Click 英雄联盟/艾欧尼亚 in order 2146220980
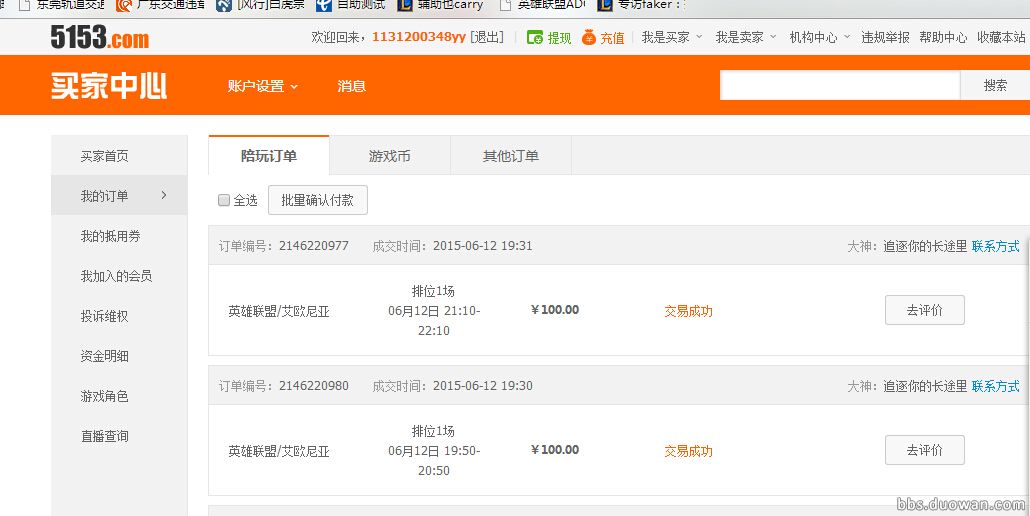This screenshot has height=516, width=1030. click(279, 451)
